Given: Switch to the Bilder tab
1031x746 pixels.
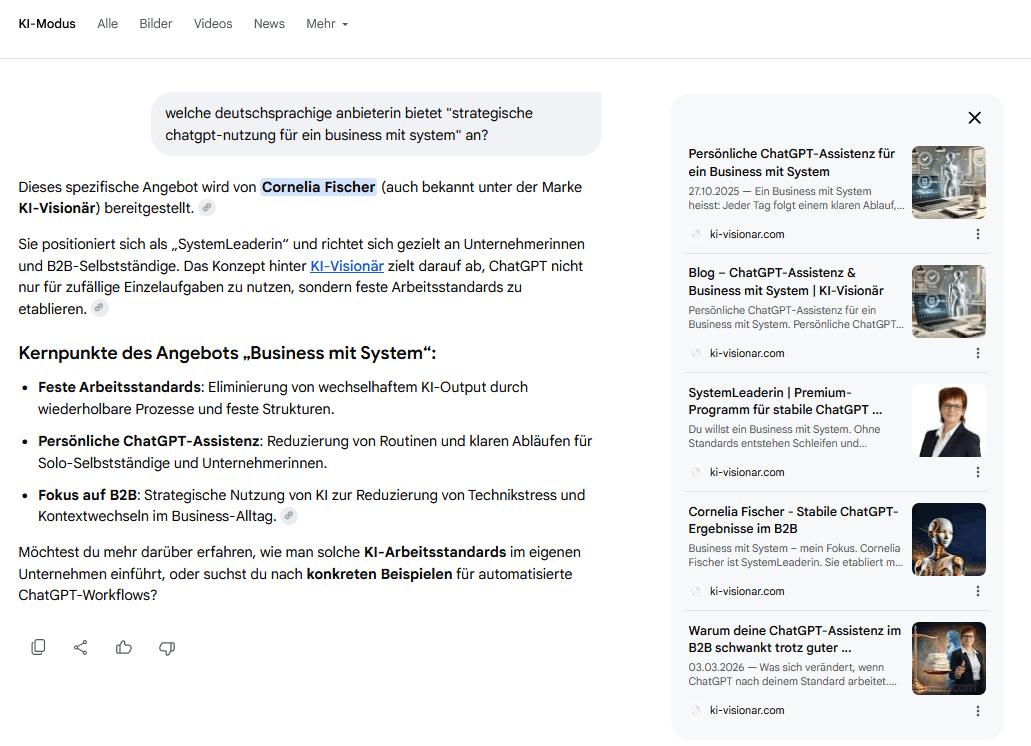Looking at the screenshot, I should tap(156, 24).
